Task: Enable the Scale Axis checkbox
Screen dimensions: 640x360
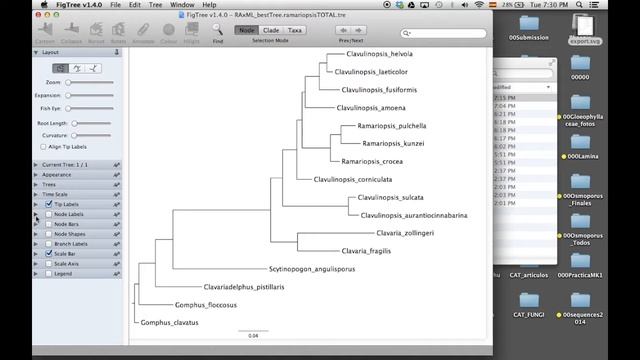Action: click(x=49, y=264)
